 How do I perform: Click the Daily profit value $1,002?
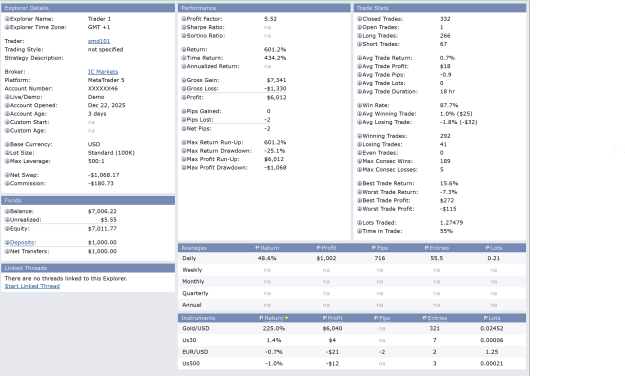326,258
